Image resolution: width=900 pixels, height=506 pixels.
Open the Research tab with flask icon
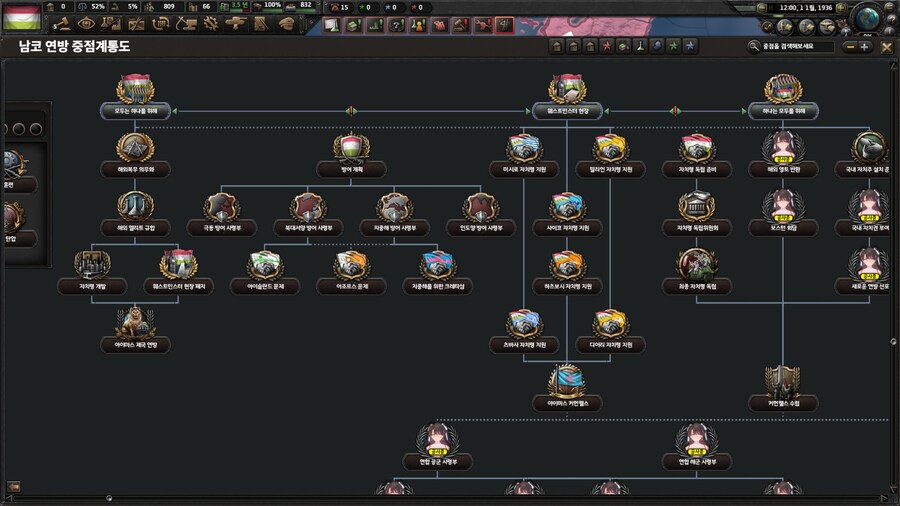pos(110,24)
